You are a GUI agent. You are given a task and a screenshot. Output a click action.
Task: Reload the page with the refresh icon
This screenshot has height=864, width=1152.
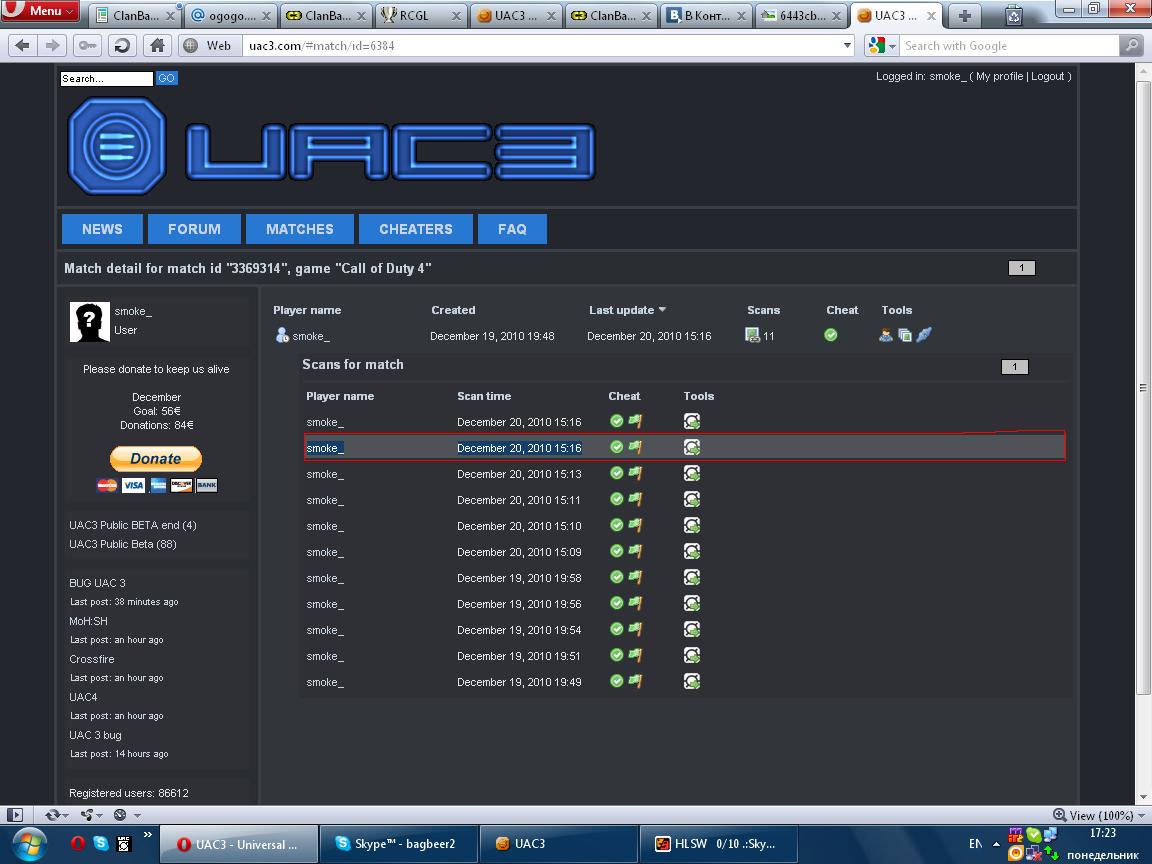(x=122, y=46)
